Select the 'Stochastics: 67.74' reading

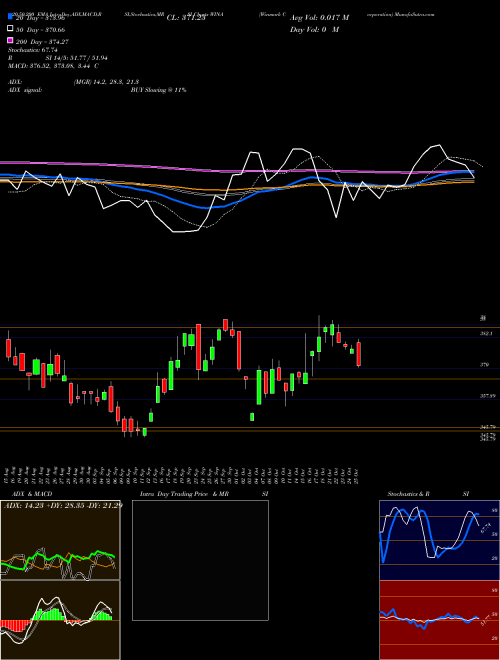(33, 50)
